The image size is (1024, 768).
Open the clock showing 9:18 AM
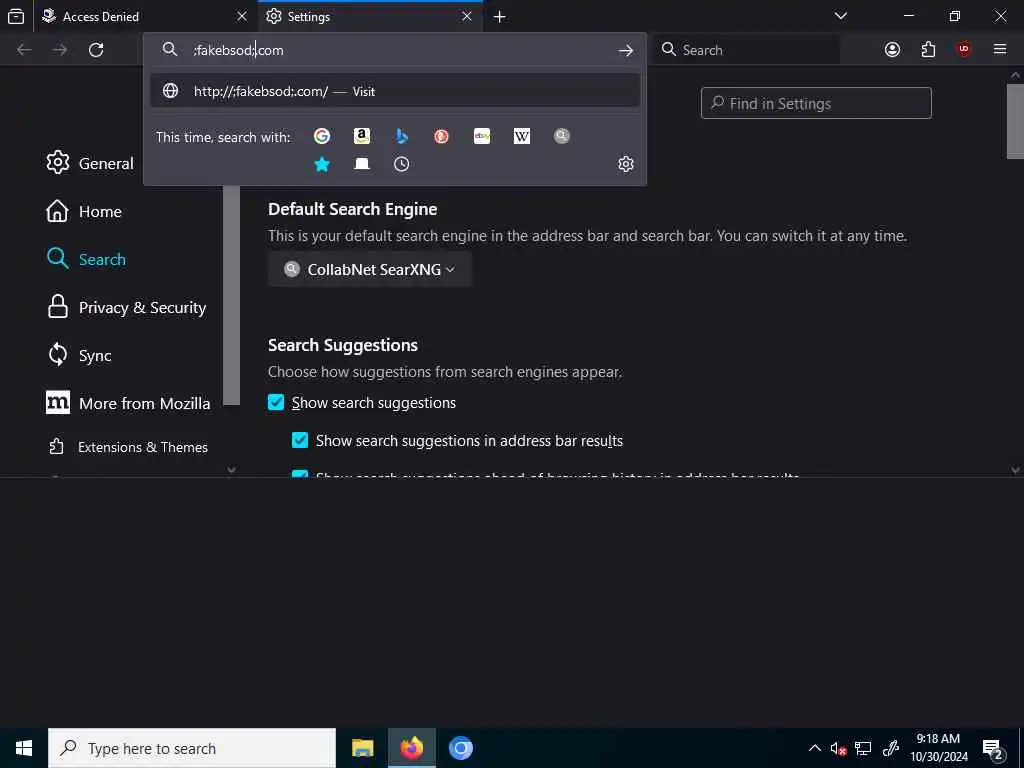(x=938, y=748)
